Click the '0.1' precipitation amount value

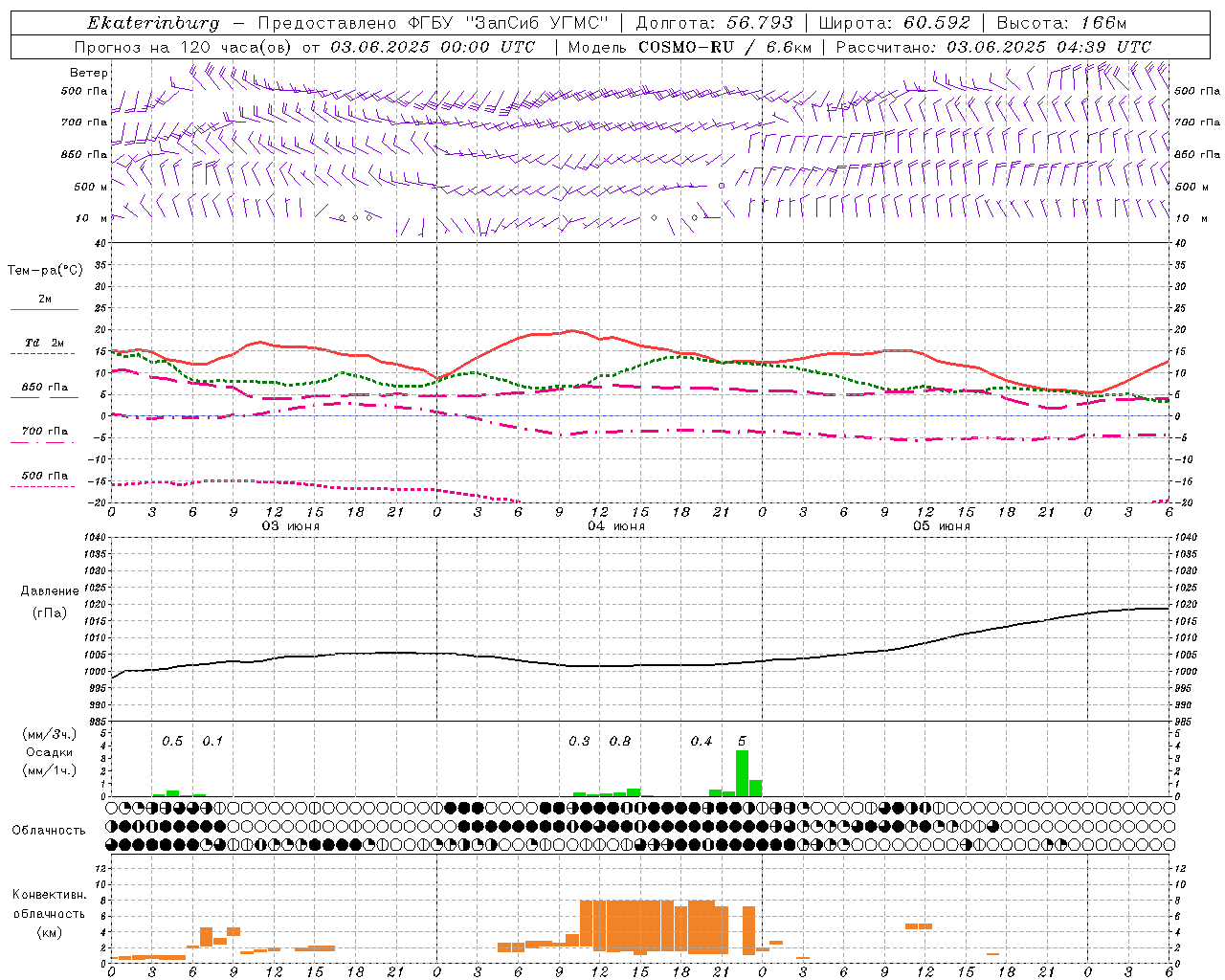click(x=212, y=742)
